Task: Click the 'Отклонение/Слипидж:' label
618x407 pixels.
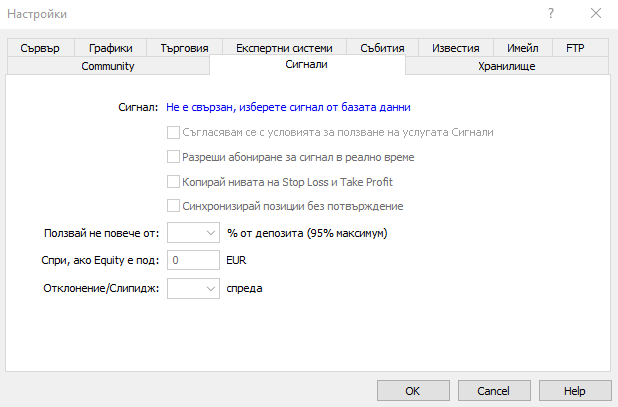Action: coord(101,288)
